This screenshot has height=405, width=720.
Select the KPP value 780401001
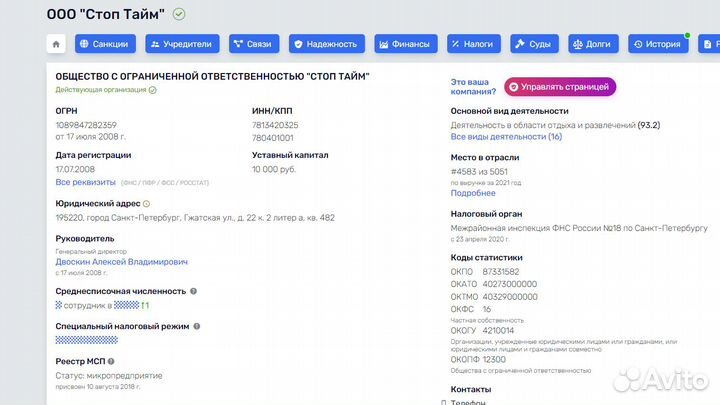point(272,138)
